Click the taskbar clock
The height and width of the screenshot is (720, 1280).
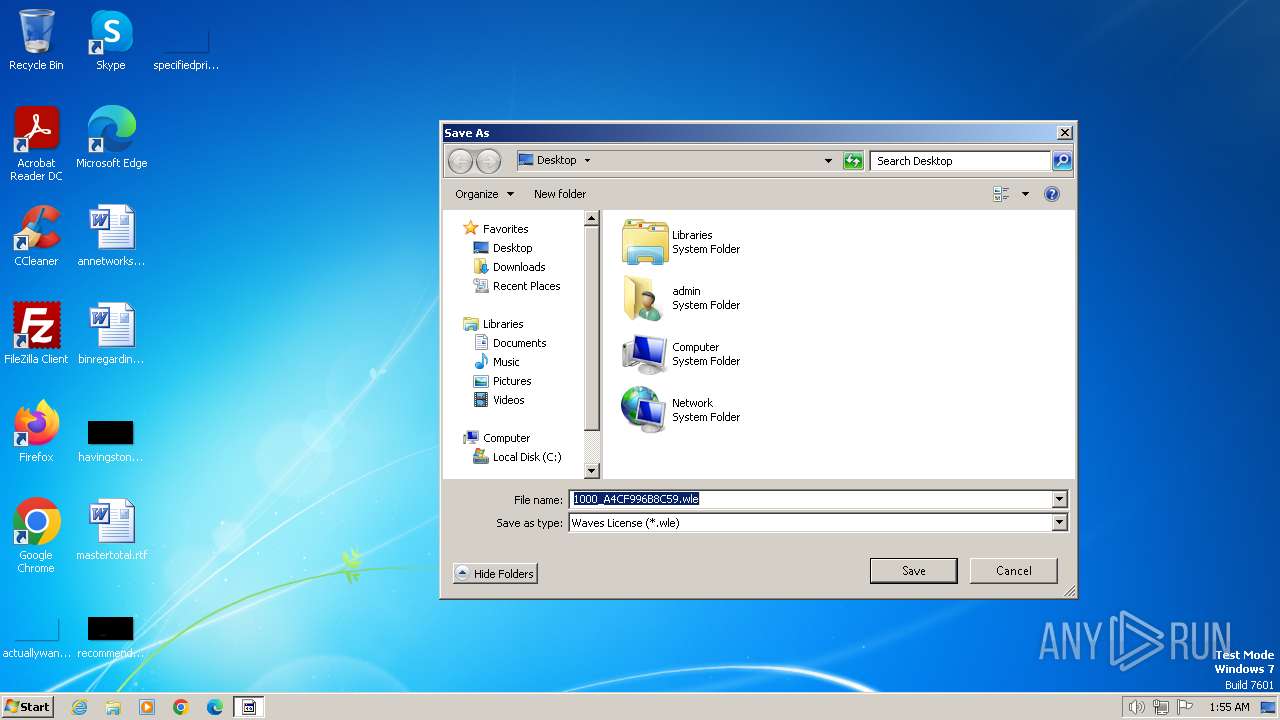(1229, 707)
